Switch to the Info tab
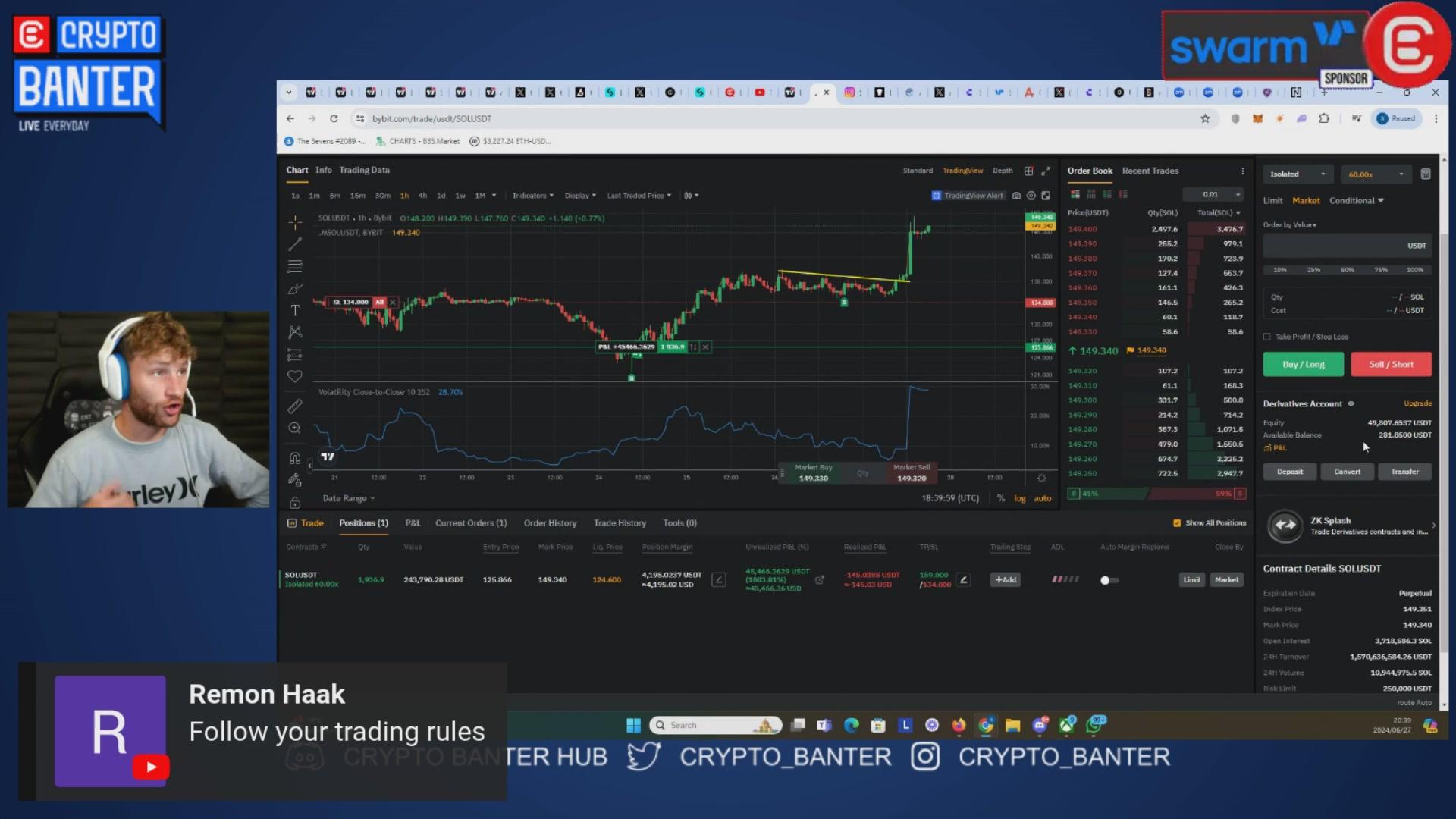 pos(324,170)
